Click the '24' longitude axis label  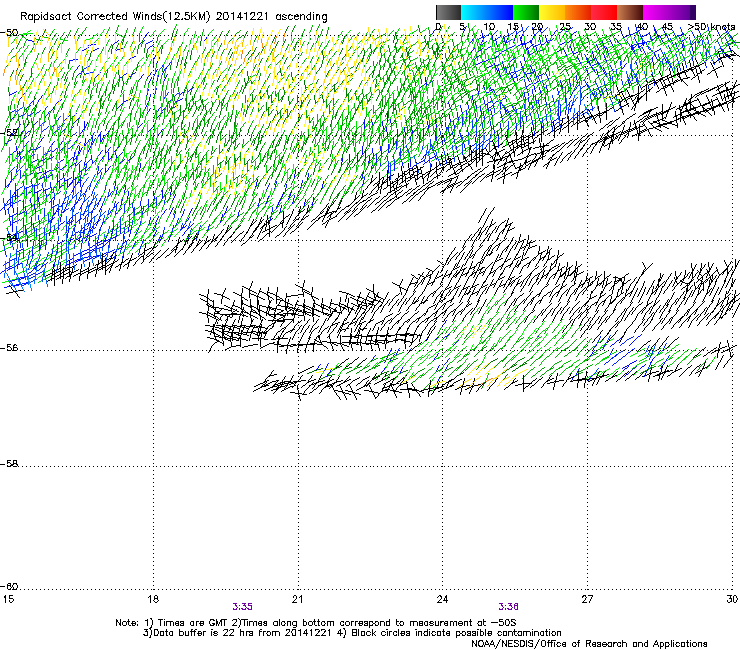442,599
